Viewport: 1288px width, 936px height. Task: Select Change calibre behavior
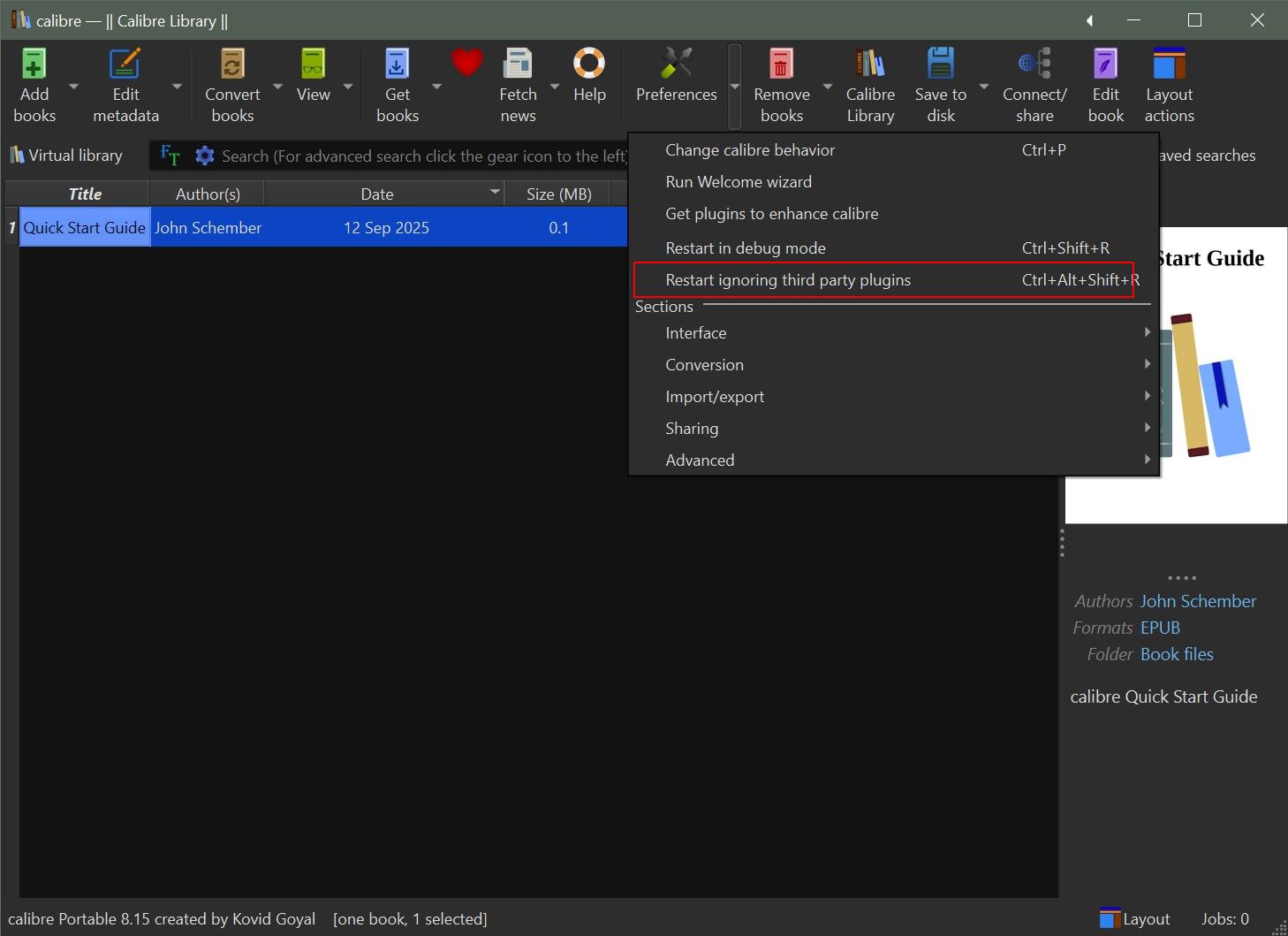point(893,150)
